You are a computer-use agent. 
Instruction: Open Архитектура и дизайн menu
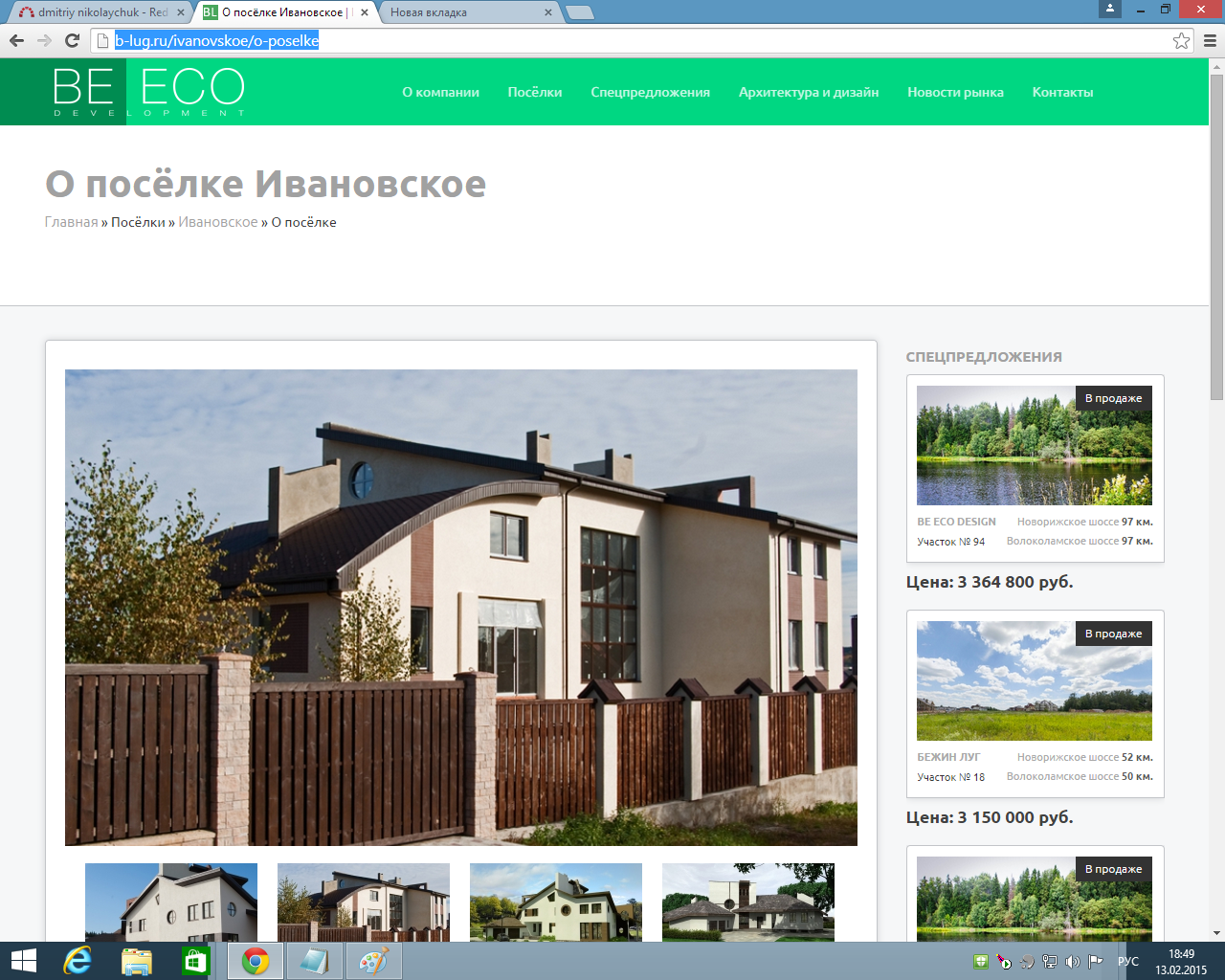point(808,92)
